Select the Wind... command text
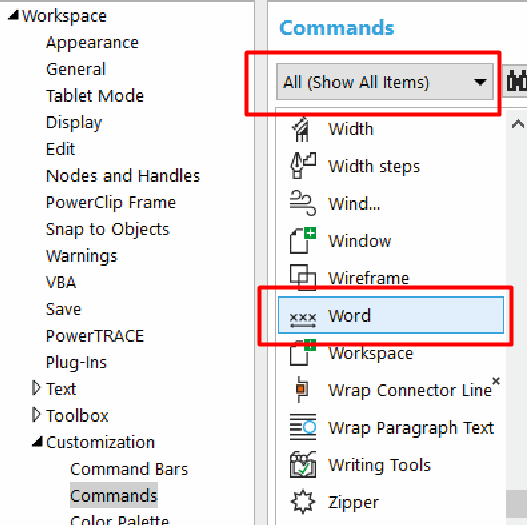Image resolution: width=527 pixels, height=525 pixels. coord(354,204)
